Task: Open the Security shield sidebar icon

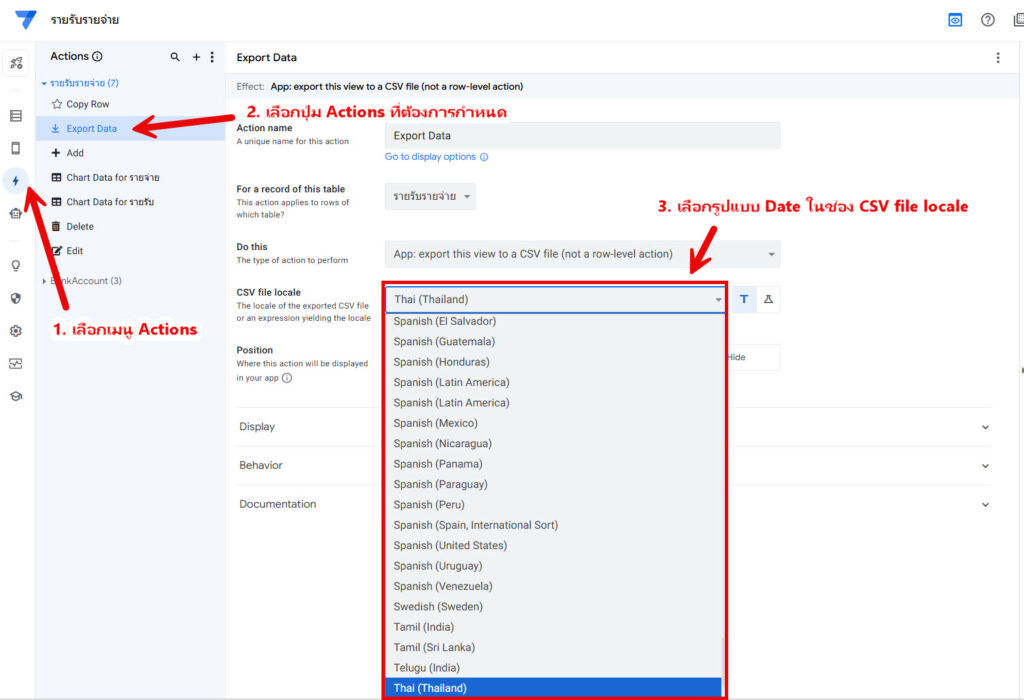Action: pyautogui.click(x=16, y=298)
